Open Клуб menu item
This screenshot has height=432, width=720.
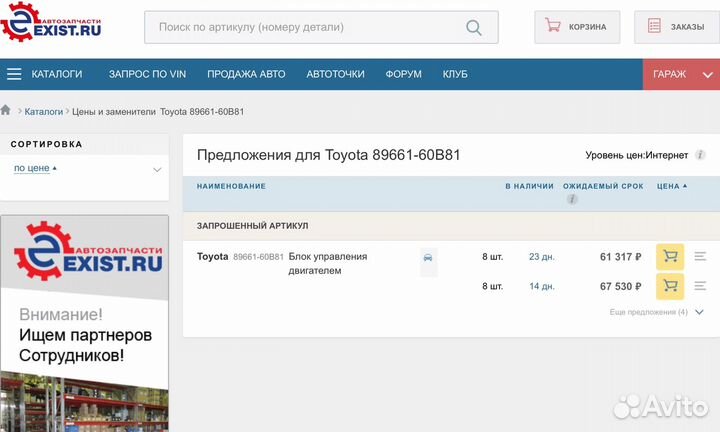pos(455,74)
